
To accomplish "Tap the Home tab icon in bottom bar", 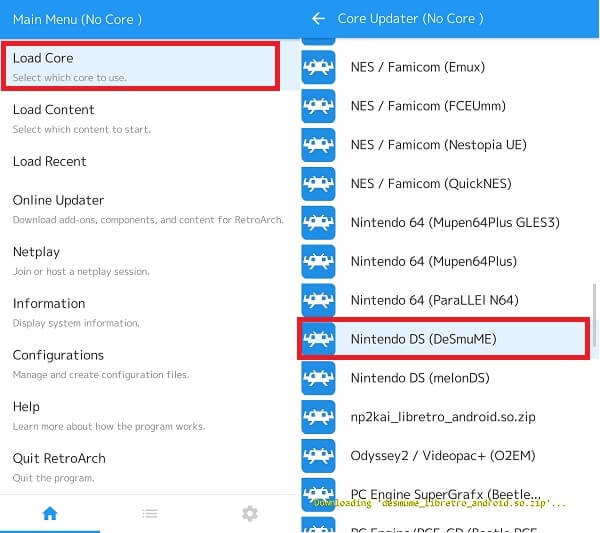I will point(50,513).
